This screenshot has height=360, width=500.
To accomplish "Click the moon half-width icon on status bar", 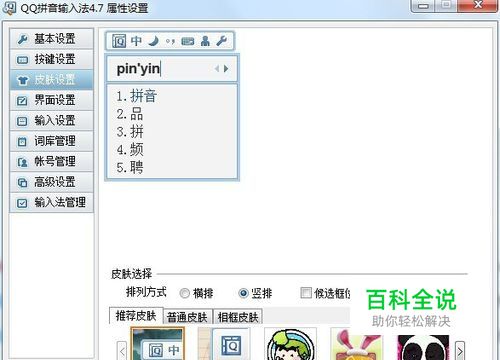I will point(154,41).
